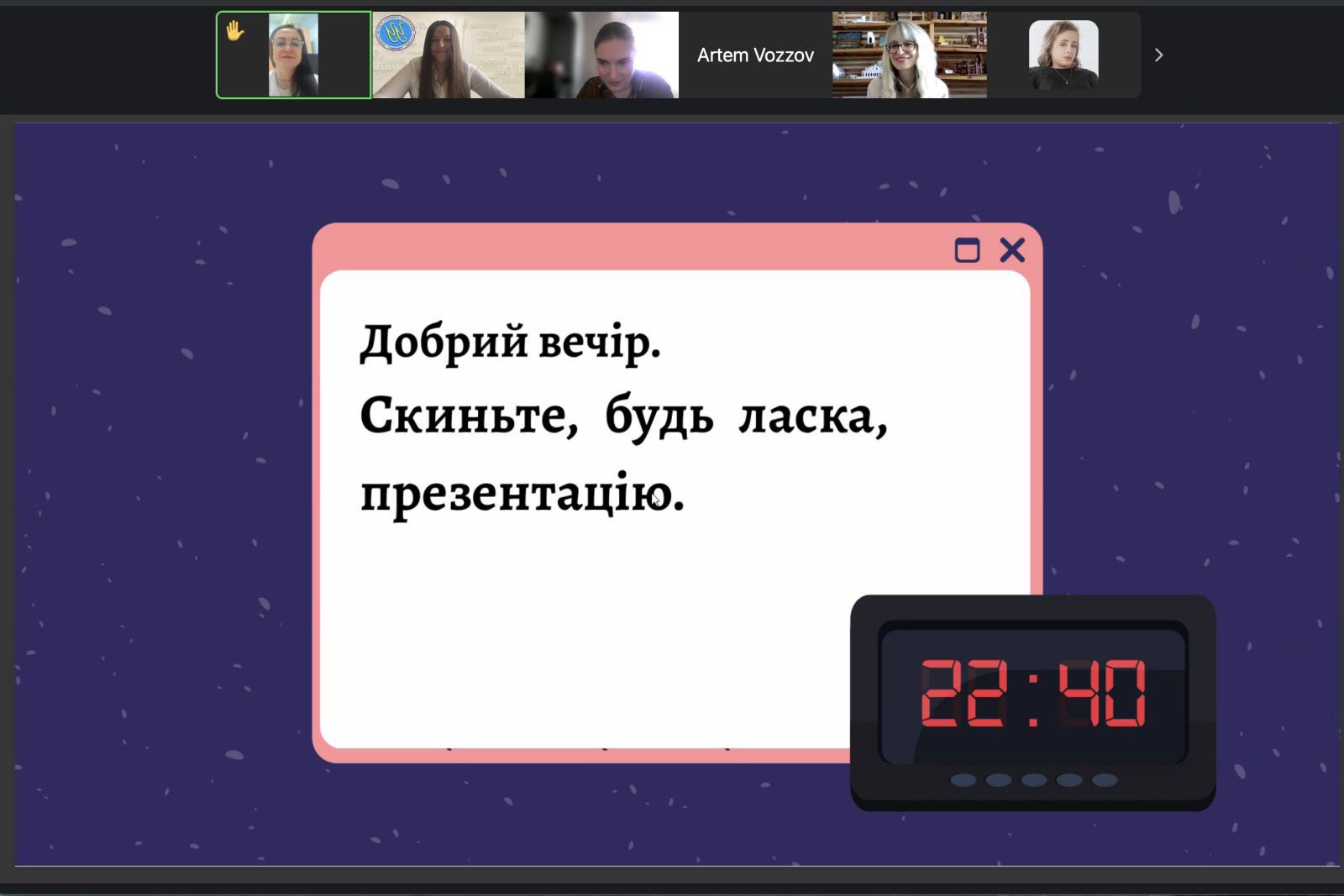Select participant video with bookshelf background
This screenshot has width=1344, height=896.
tap(909, 55)
